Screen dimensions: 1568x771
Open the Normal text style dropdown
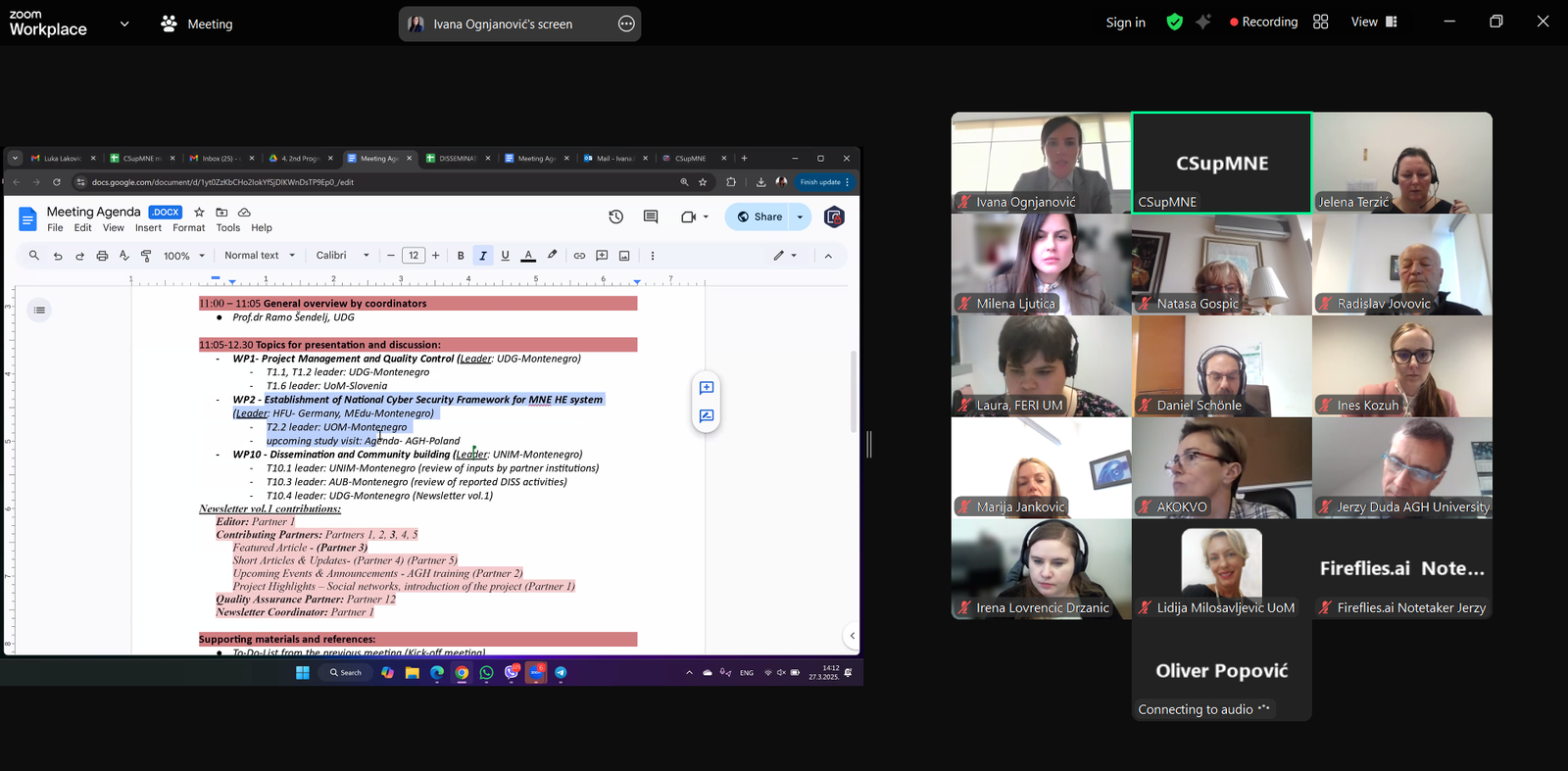pyautogui.click(x=260, y=256)
